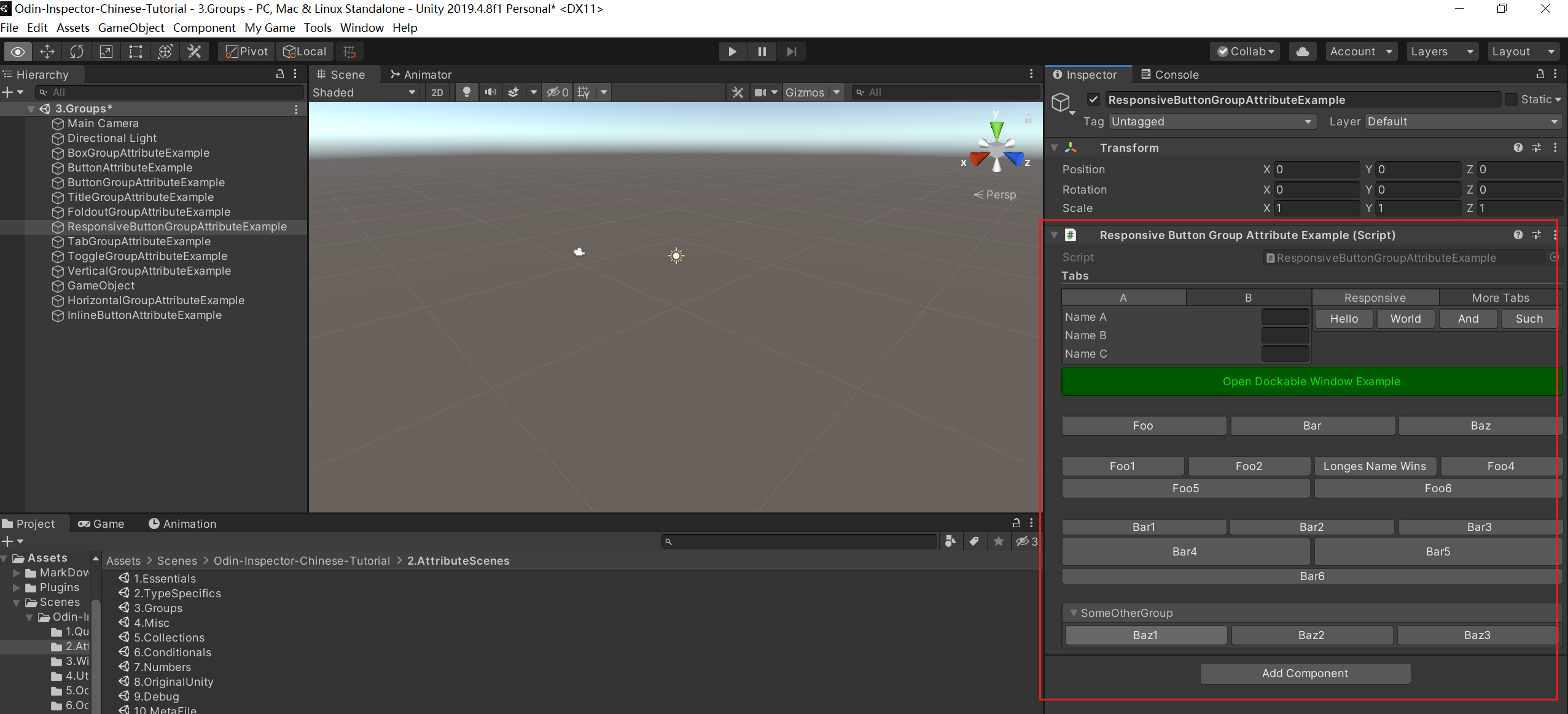Screen dimensions: 1568x714
Task: Switch to the Game tab
Action: [101, 524]
